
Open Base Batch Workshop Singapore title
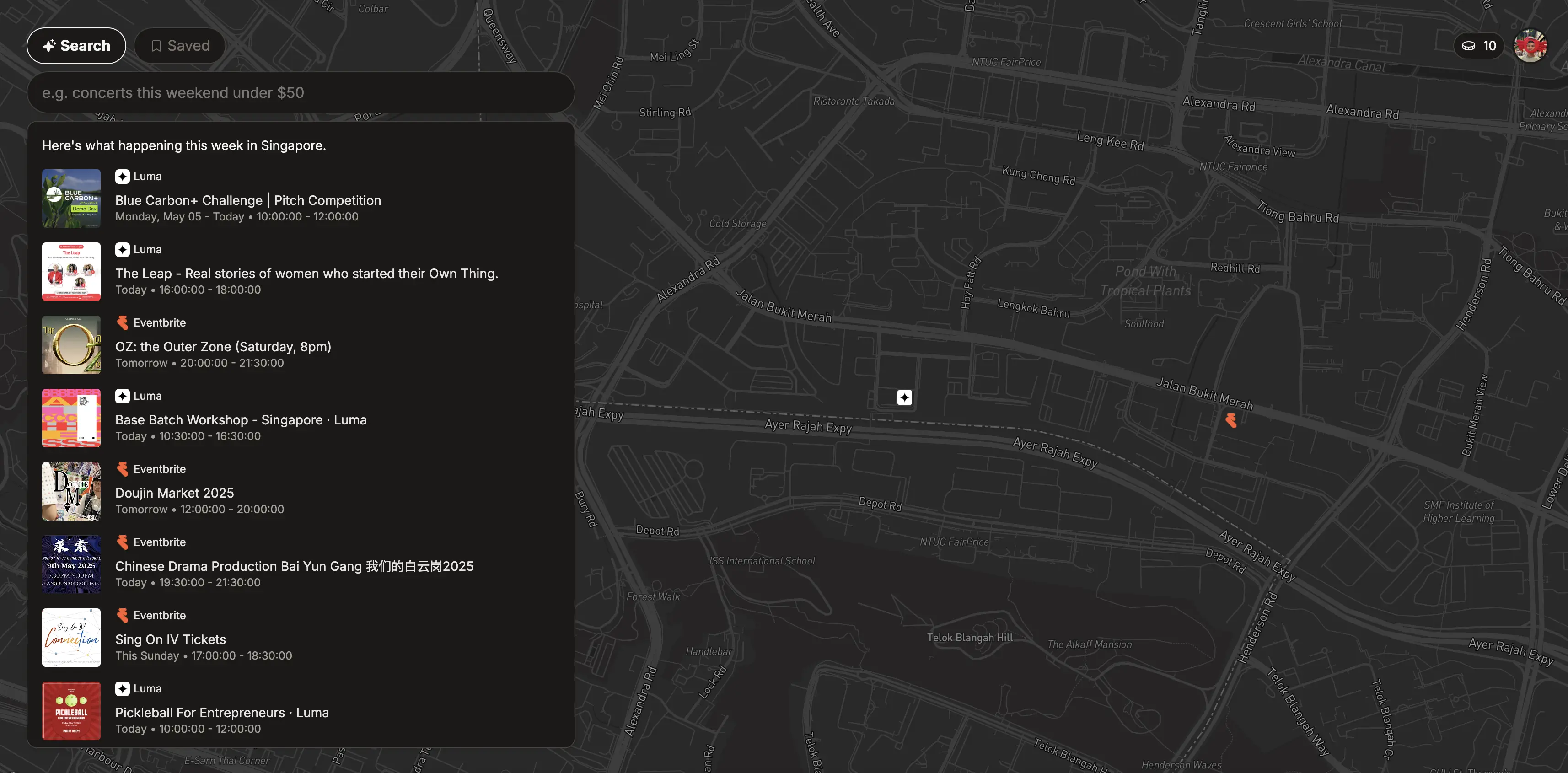click(241, 419)
